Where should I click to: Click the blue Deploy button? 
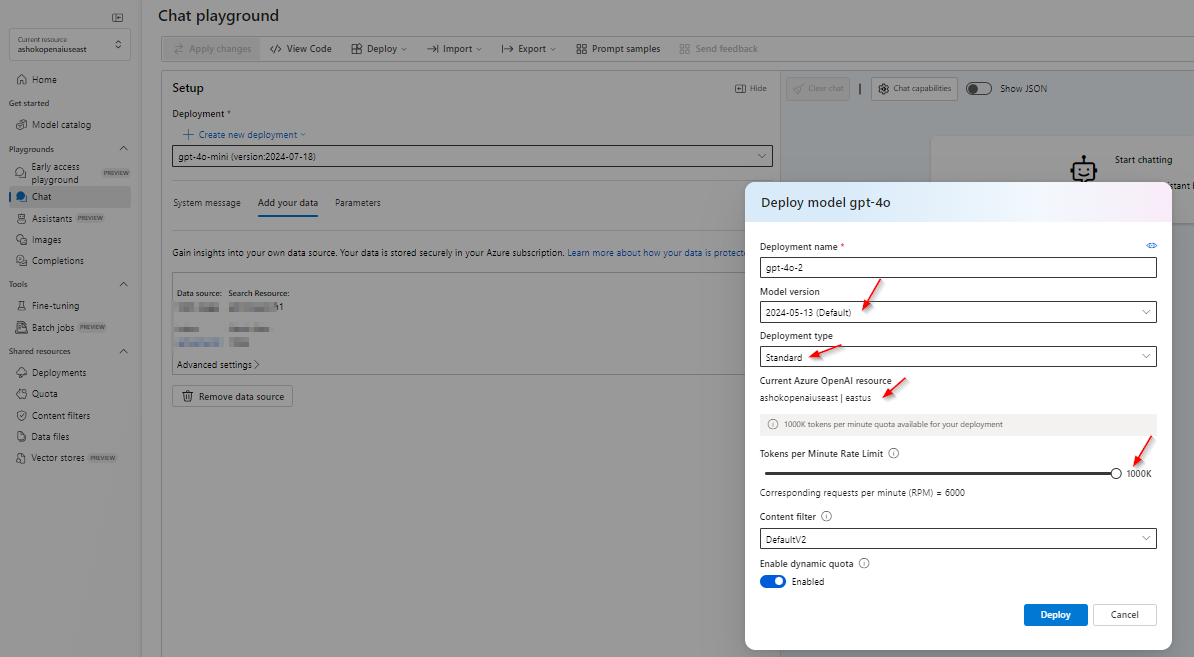tap(1055, 614)
